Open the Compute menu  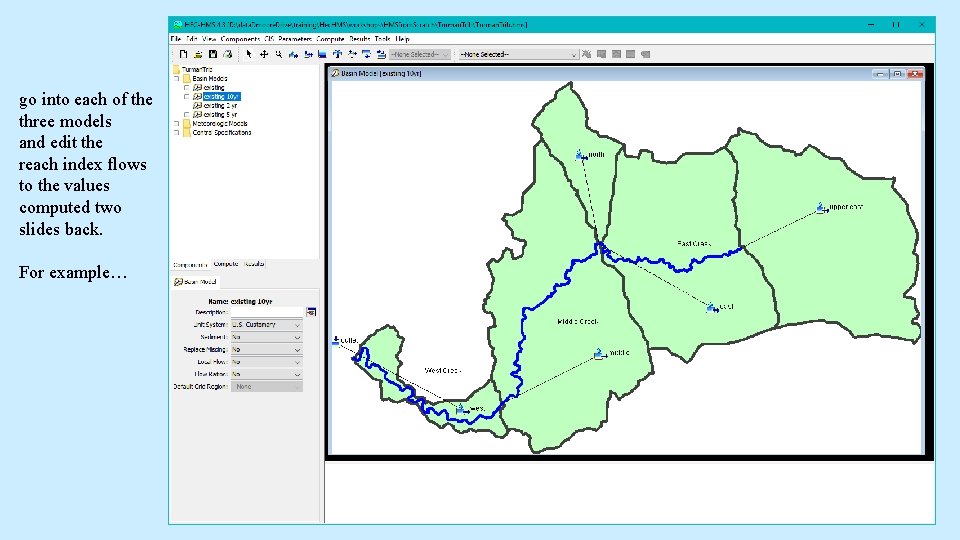point(330,39)
